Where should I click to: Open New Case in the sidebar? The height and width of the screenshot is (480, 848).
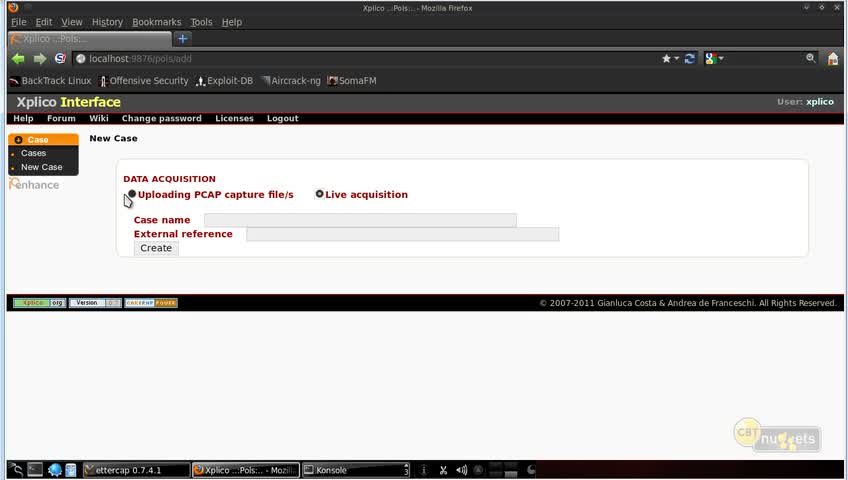[x=42, y=168]
